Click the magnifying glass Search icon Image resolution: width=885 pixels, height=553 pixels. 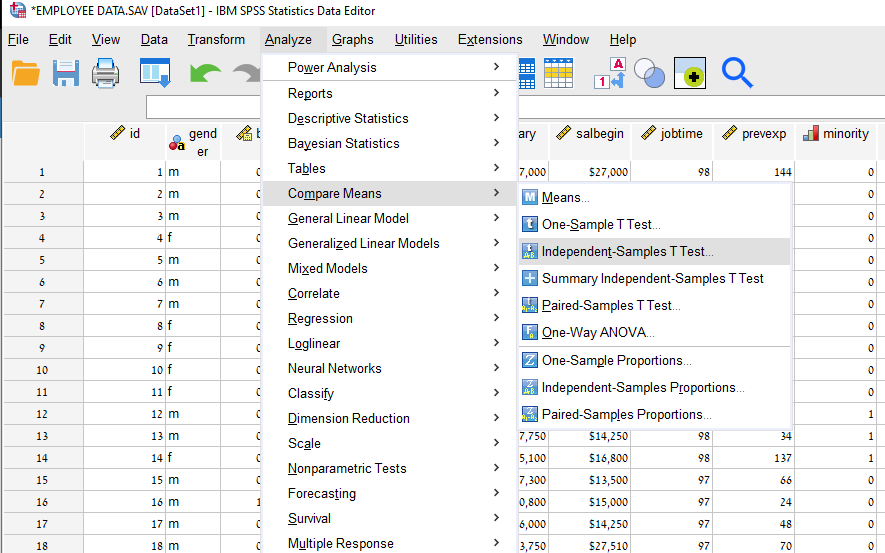click(737, 73)
